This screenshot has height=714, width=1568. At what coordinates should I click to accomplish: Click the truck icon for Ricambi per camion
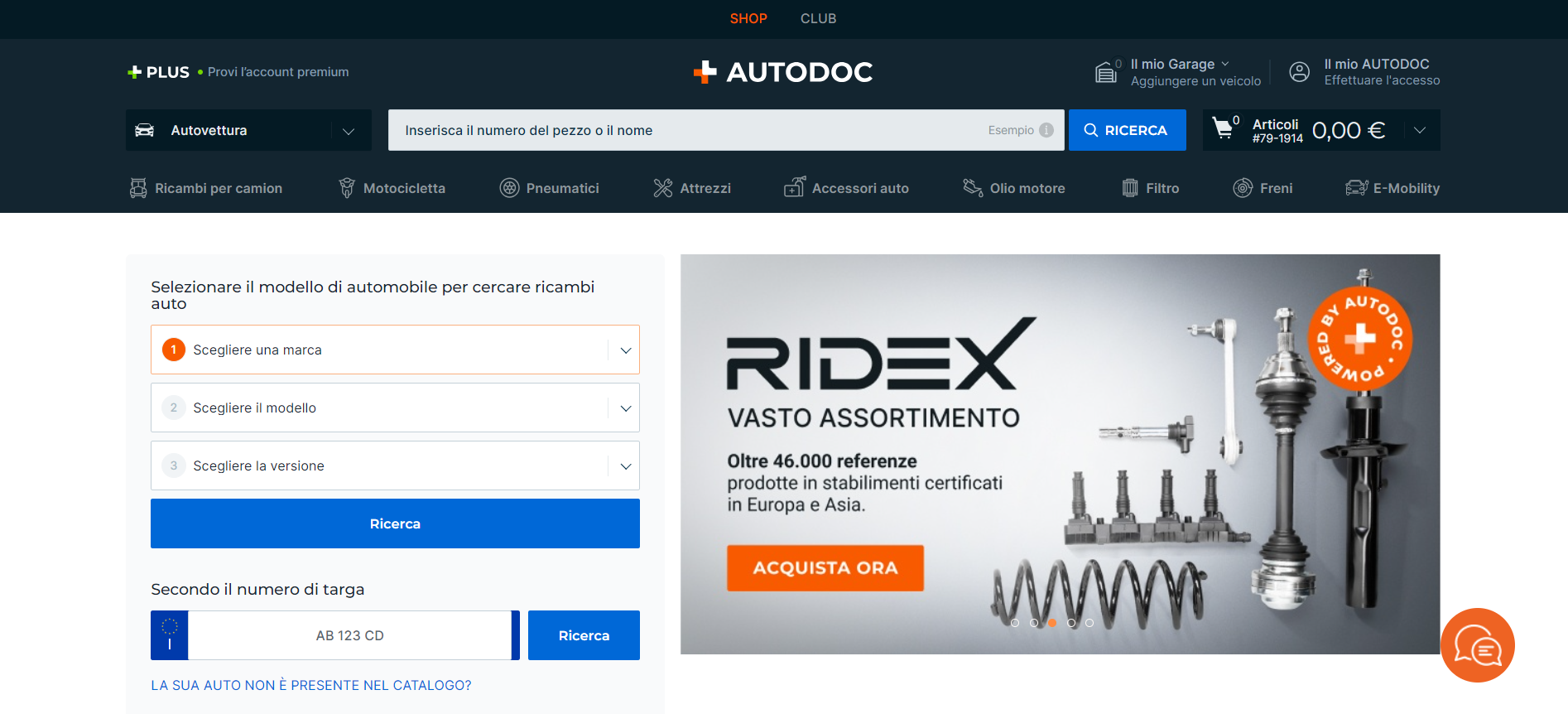[x=138, y=188]
